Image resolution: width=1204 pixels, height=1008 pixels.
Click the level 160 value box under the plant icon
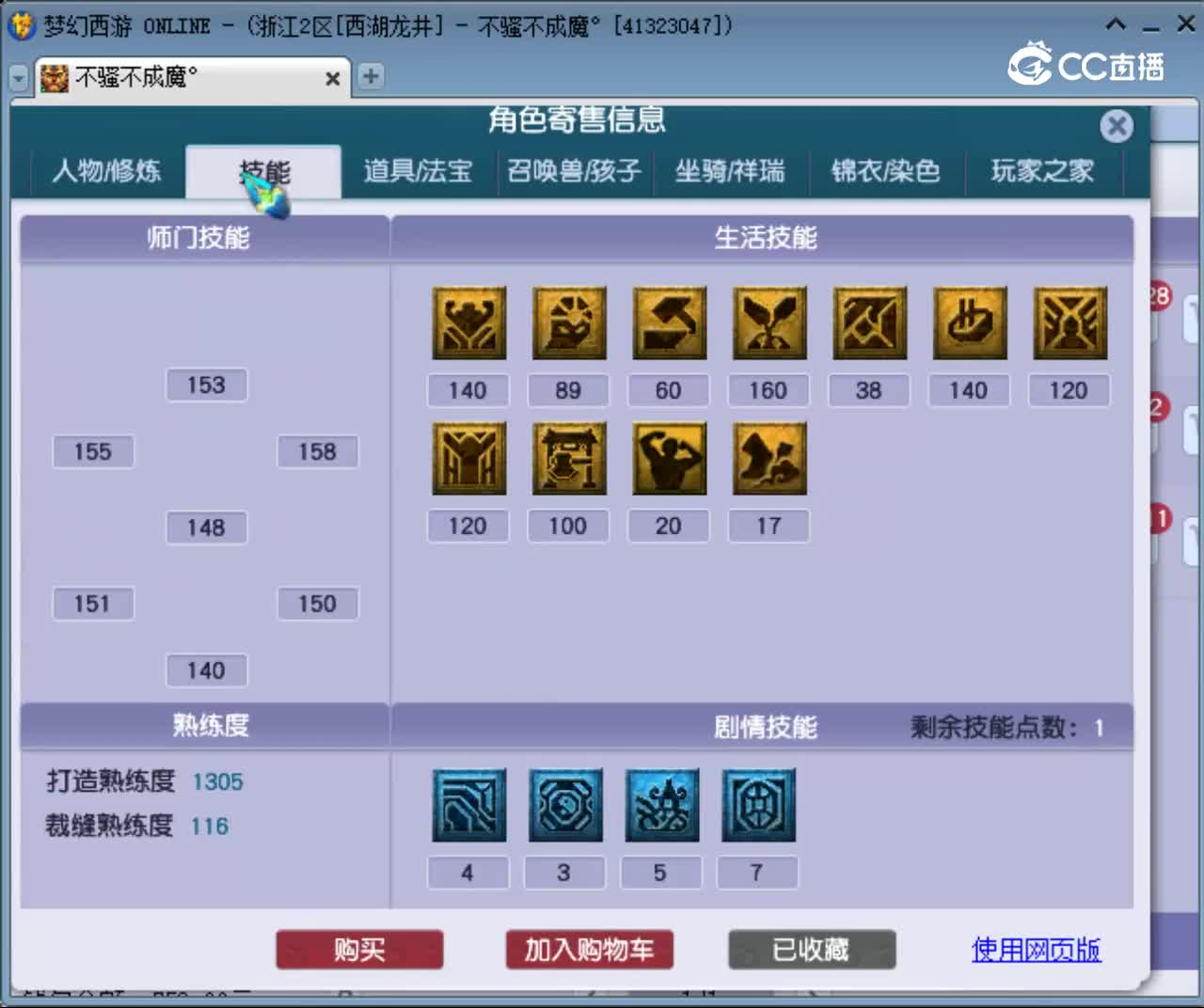768,390
